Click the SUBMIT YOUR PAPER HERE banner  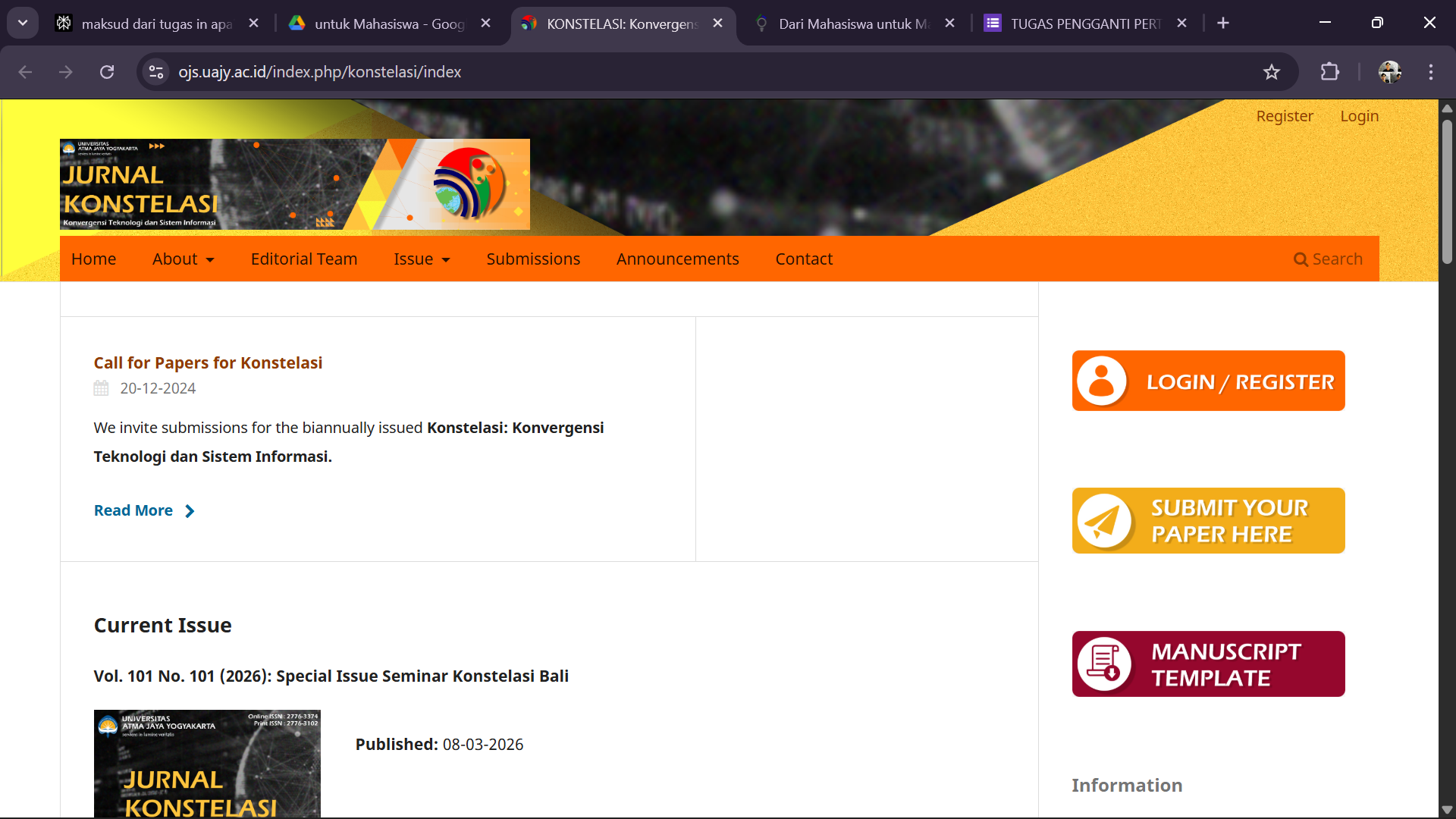click(x=1209, y=521)
